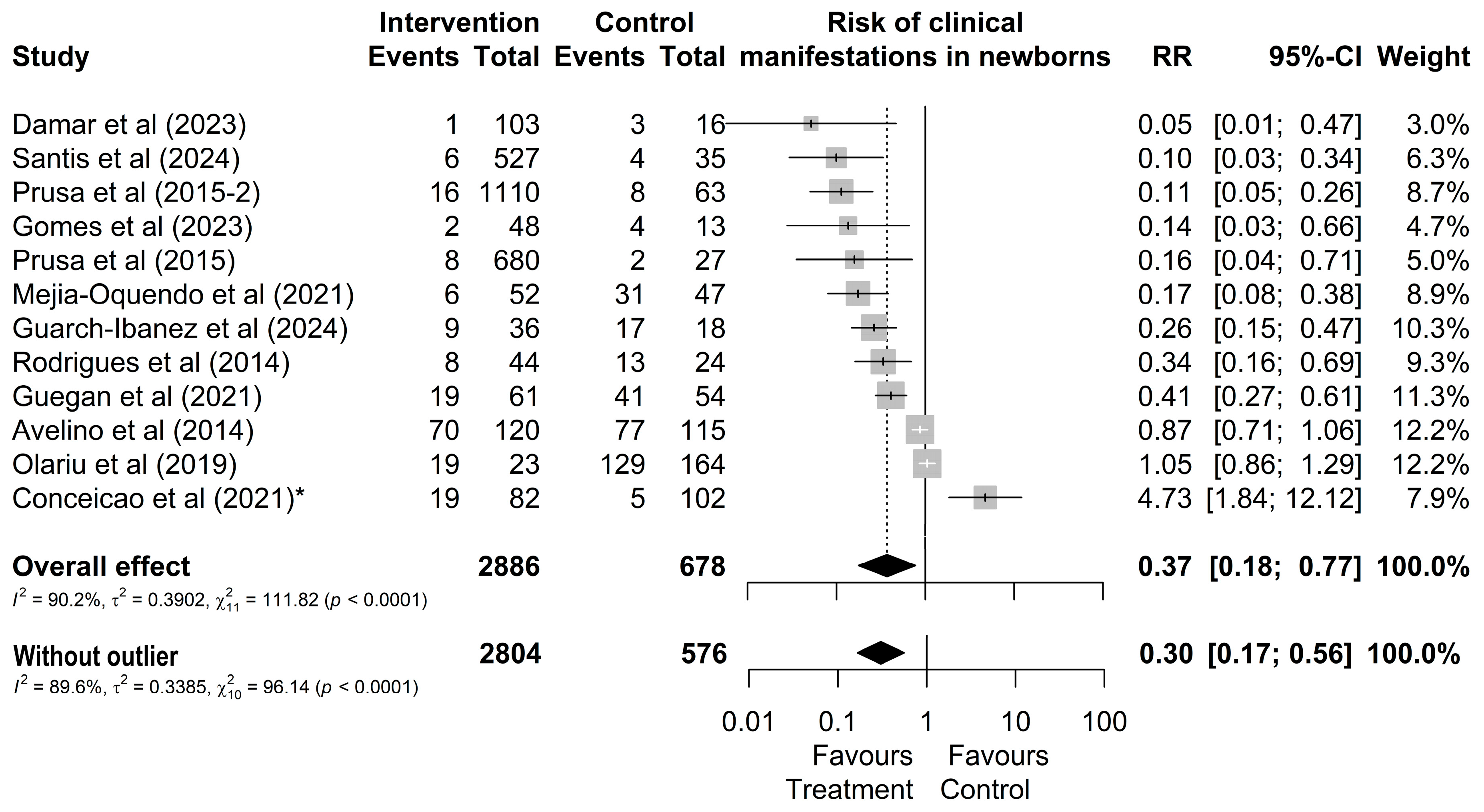Image resolution: width=1484 pixels, height=812 pixels.
Task: Click the Olariu et al (2019) gray square marker
Action: pyautogui.click(x=927, y=464)
